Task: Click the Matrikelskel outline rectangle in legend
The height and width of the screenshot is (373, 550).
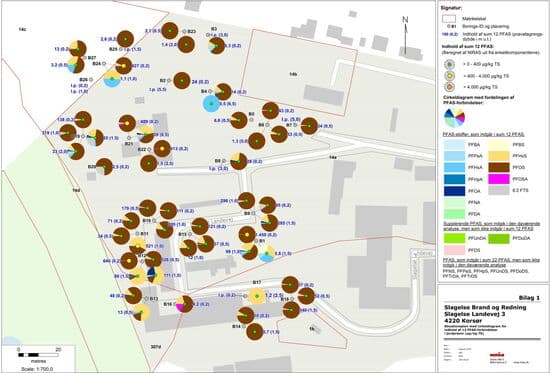Action: (450, 19)
